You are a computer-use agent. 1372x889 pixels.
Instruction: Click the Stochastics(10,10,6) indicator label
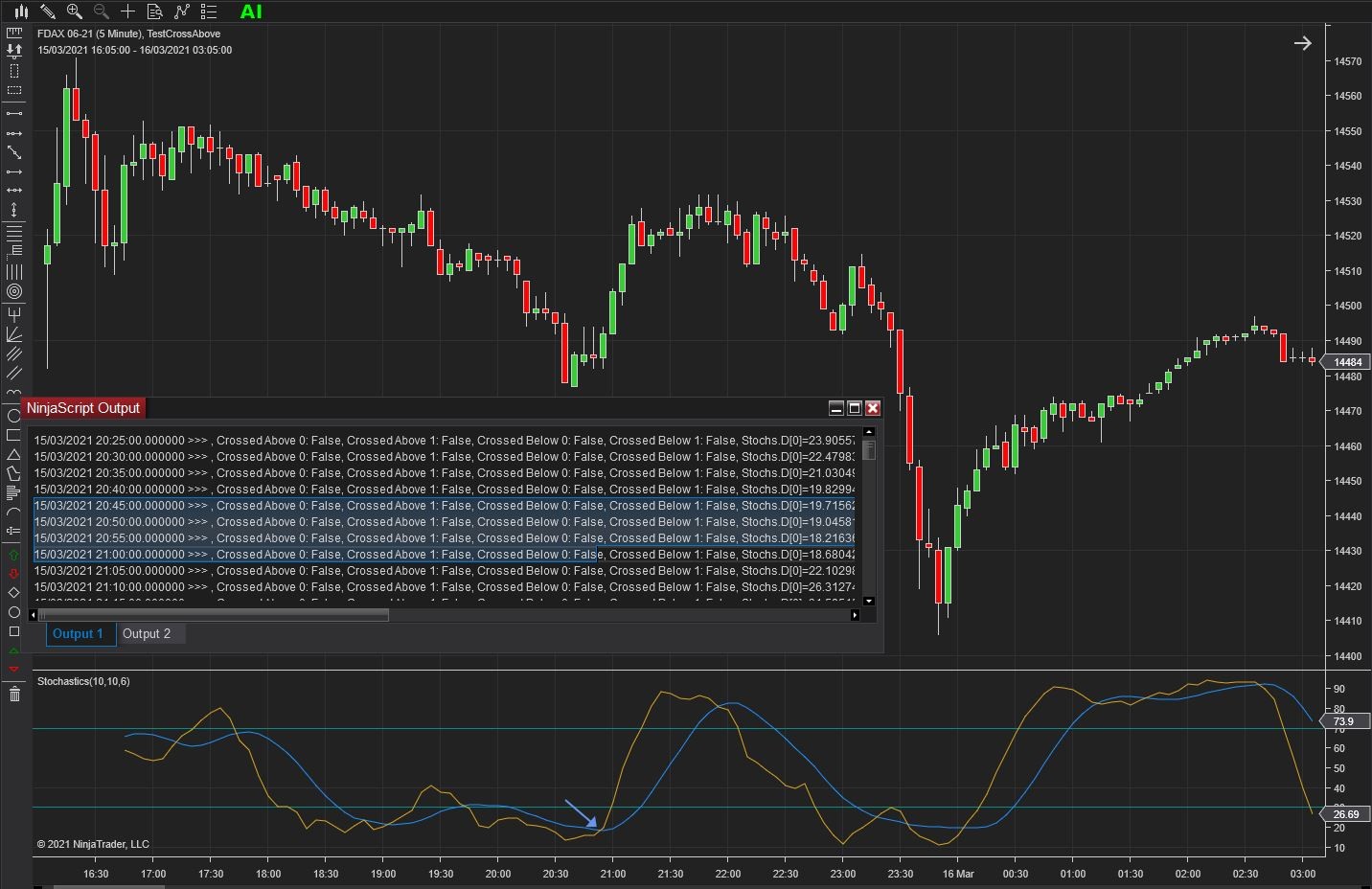[83, 681]
